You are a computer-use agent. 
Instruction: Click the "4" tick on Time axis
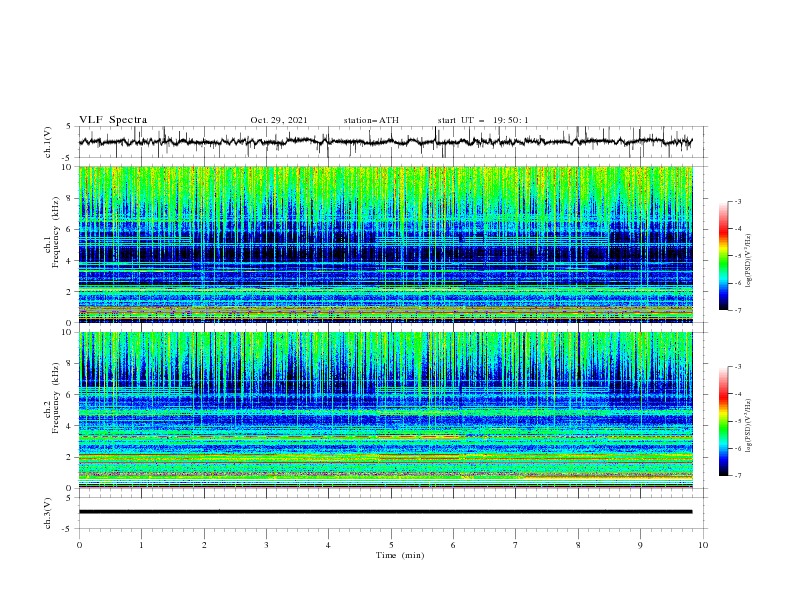click(329, 545)
